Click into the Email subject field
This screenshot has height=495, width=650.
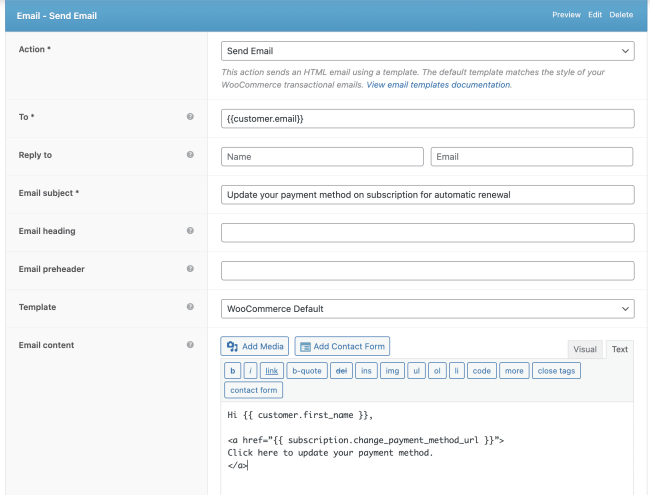pos(427,194)
